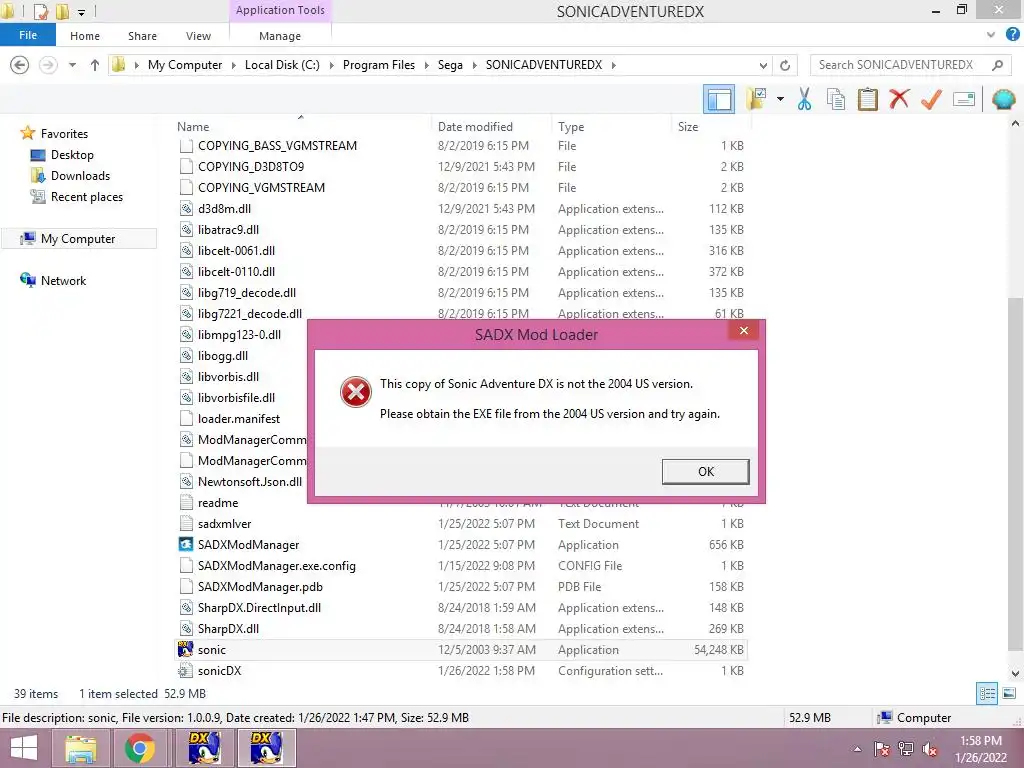
Task: Open File Explorer from the taskbar
Action: [x=80, y=748]
